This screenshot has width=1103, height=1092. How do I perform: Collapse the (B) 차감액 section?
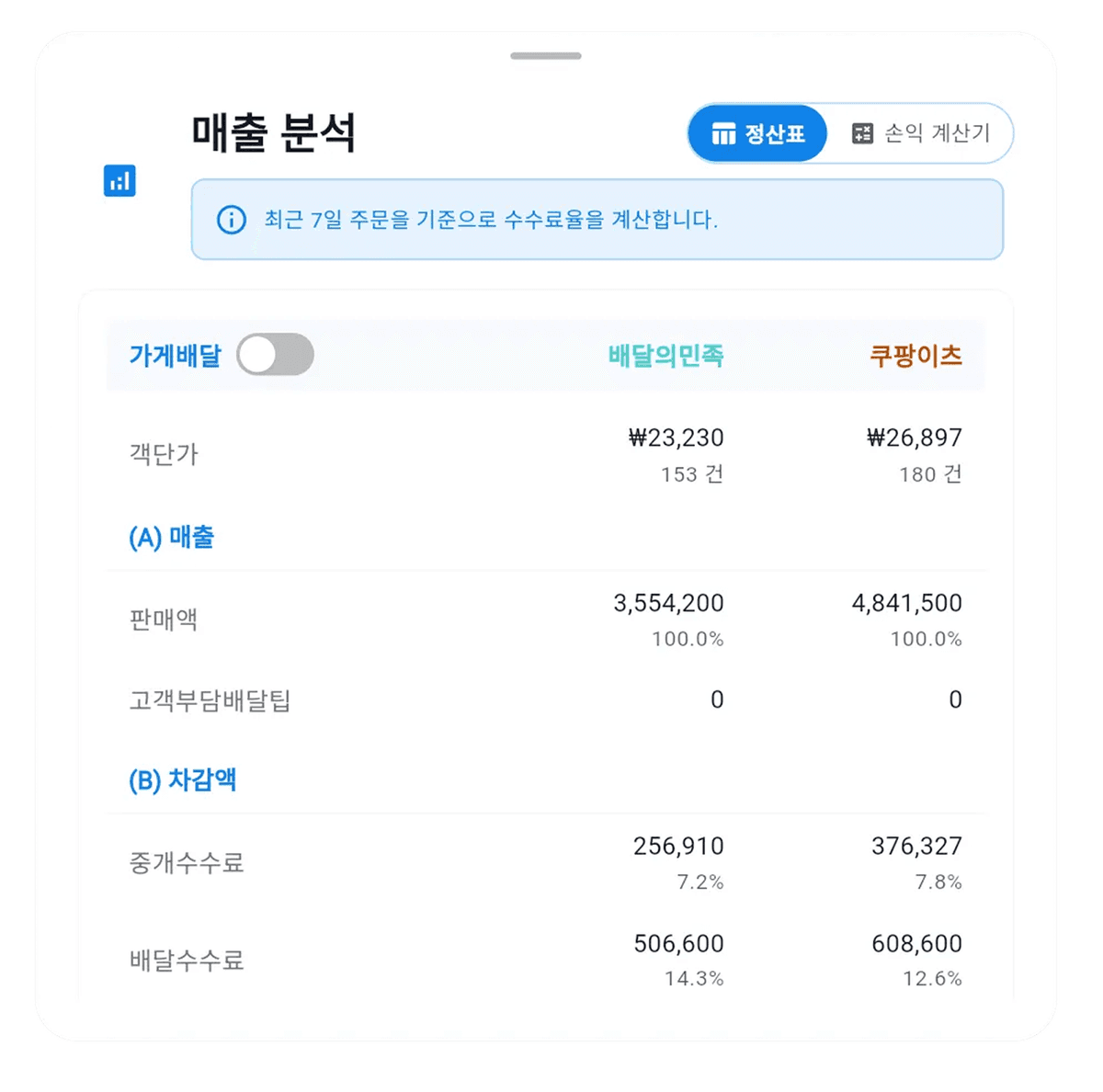click(x=183, y=779)
